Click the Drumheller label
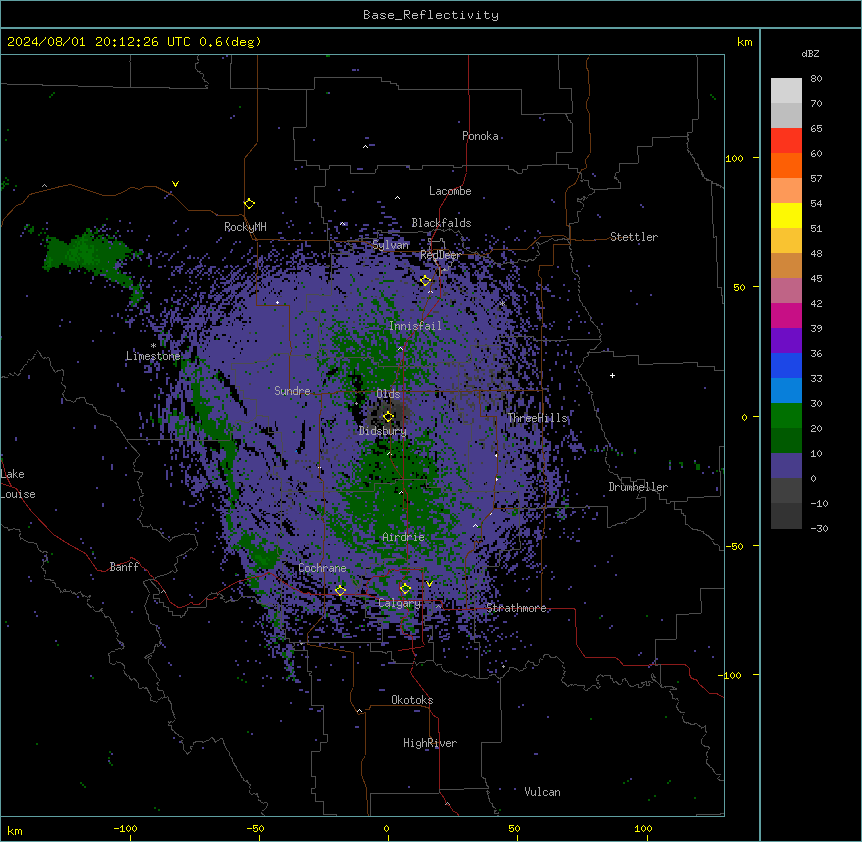Viewport: 862px width, 842px height. [x=638, y=487]
